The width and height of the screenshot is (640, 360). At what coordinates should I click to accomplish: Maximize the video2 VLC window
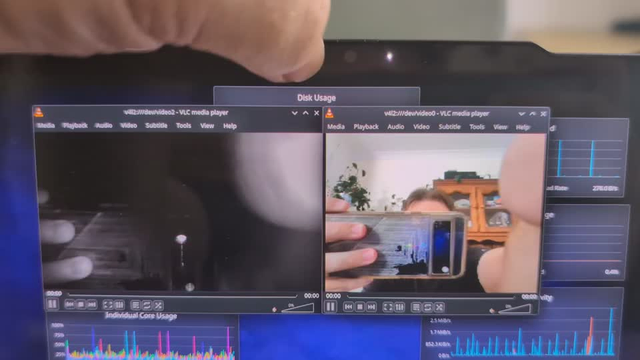pos(305,113)
